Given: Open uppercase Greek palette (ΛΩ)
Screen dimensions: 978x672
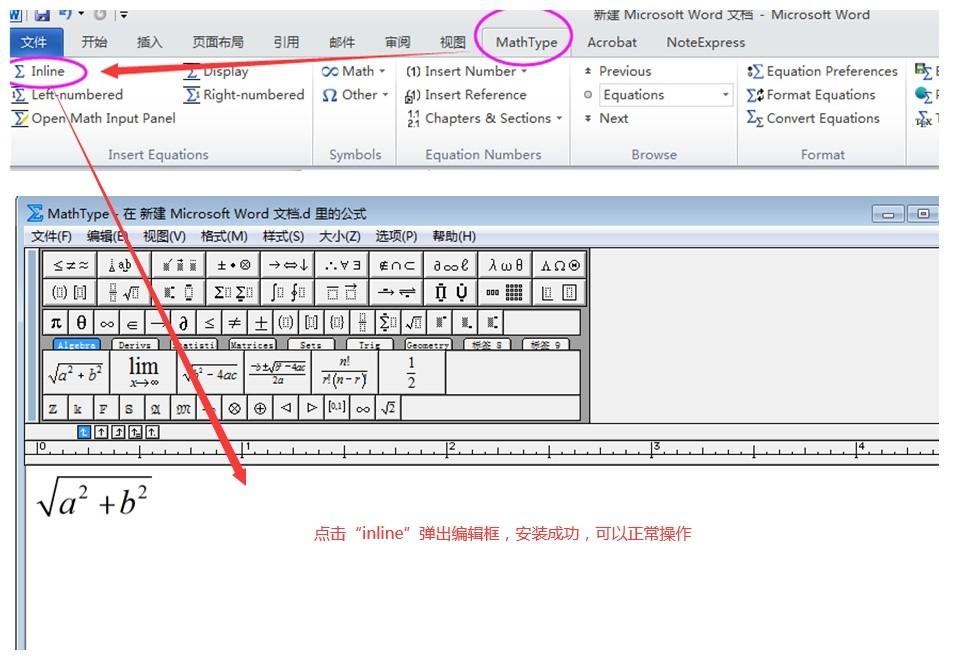Looking at the screenshot, I should pyautogui.click(x=559, y=265).
